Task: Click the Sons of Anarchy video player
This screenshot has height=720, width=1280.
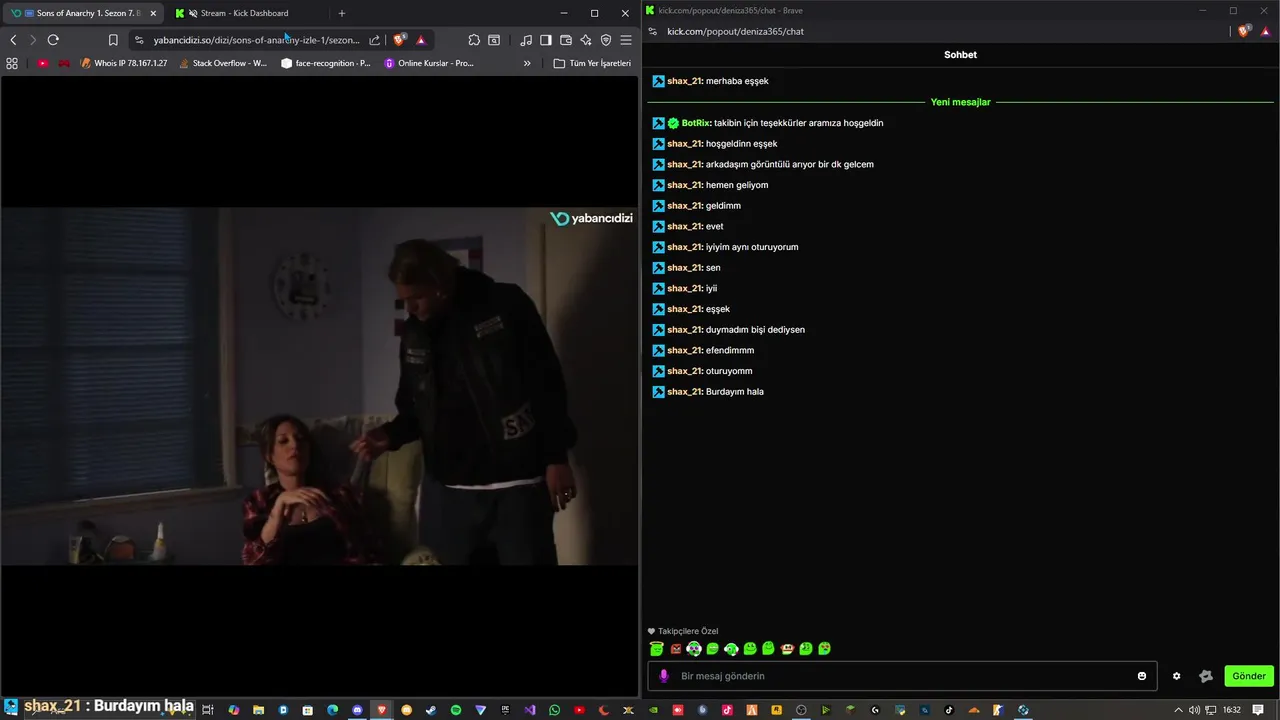Action: tap(319, 386)
